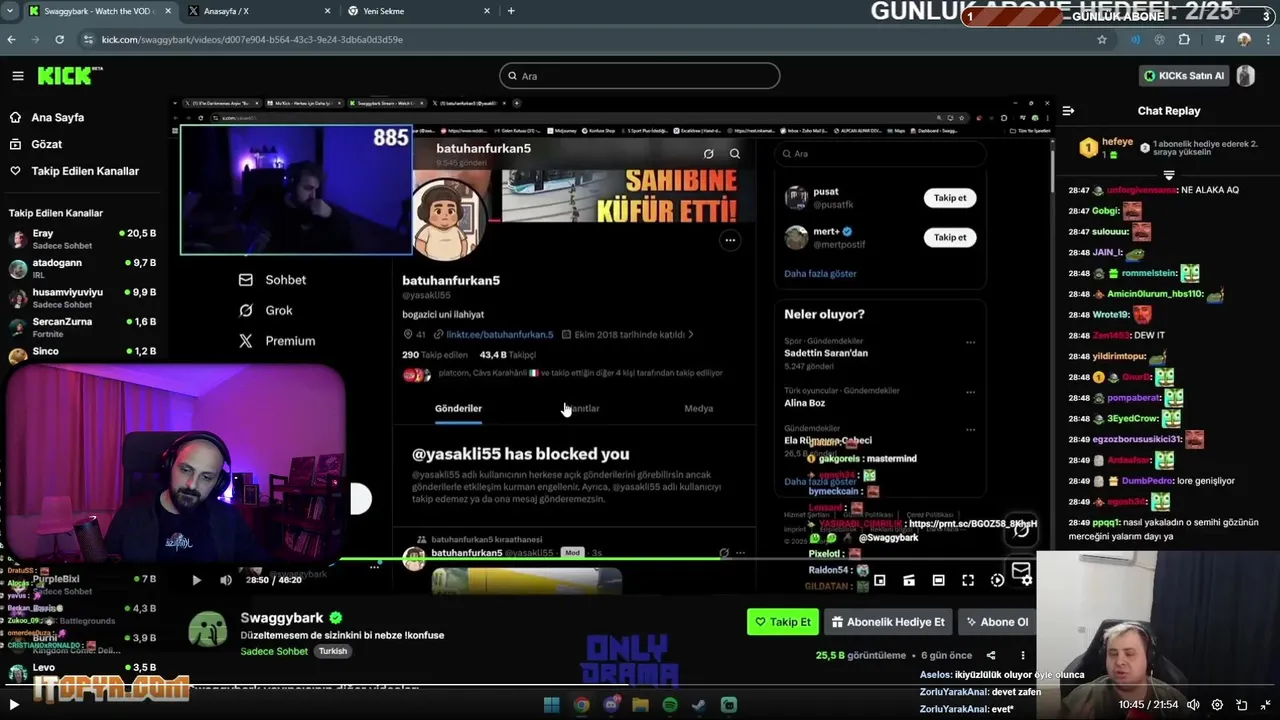Click the X profile search magnifier icon
Screen dimensions: 1280x720
pyautogui.click(x=735, y=153)
